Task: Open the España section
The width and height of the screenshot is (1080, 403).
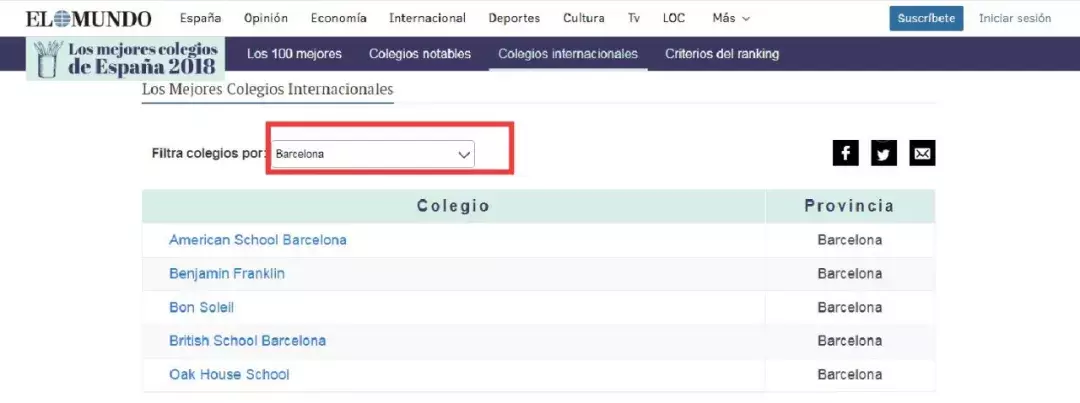Action: tap(200, 19)
